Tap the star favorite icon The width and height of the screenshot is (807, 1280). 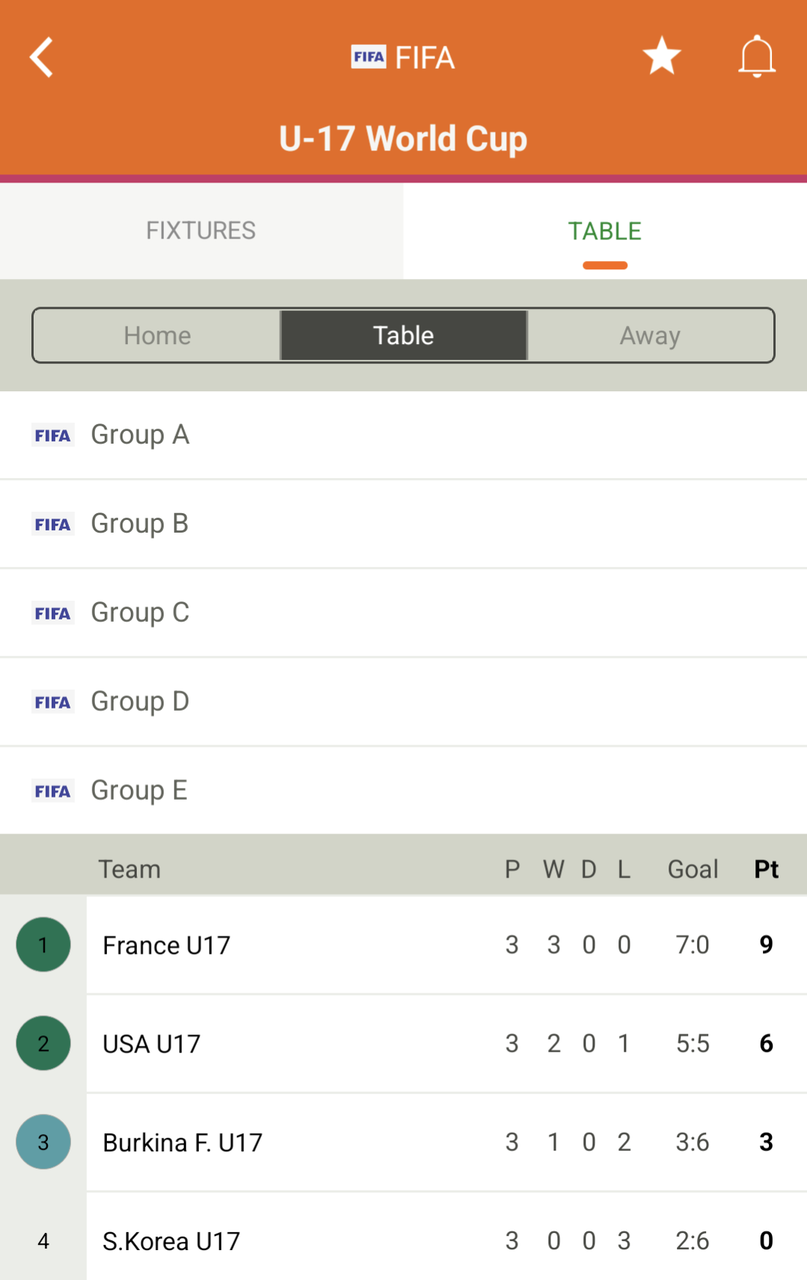[x=661, y=57]
